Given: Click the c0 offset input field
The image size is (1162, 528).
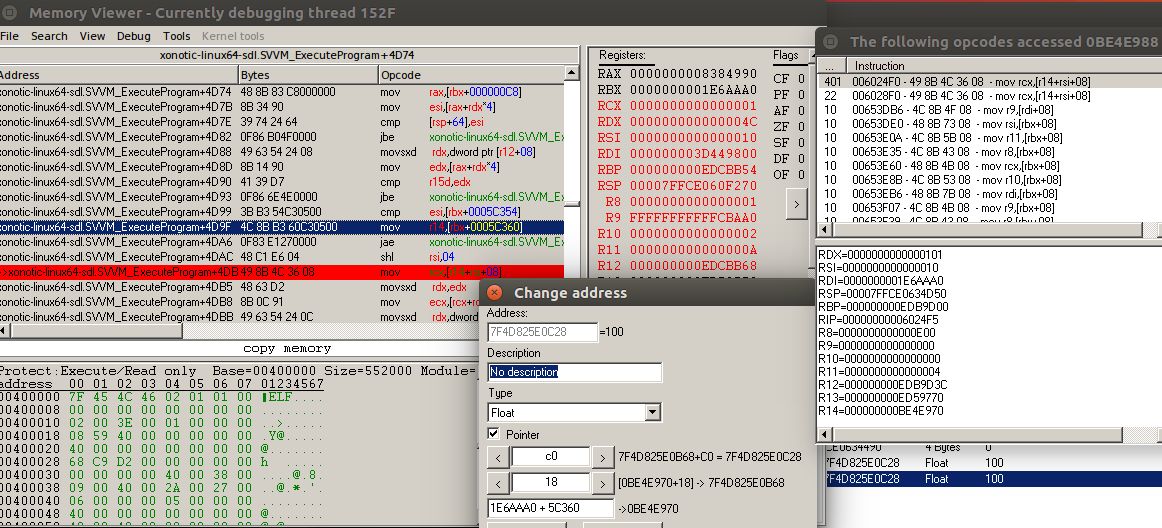Looking at the screenshot, I should [551, 457].
